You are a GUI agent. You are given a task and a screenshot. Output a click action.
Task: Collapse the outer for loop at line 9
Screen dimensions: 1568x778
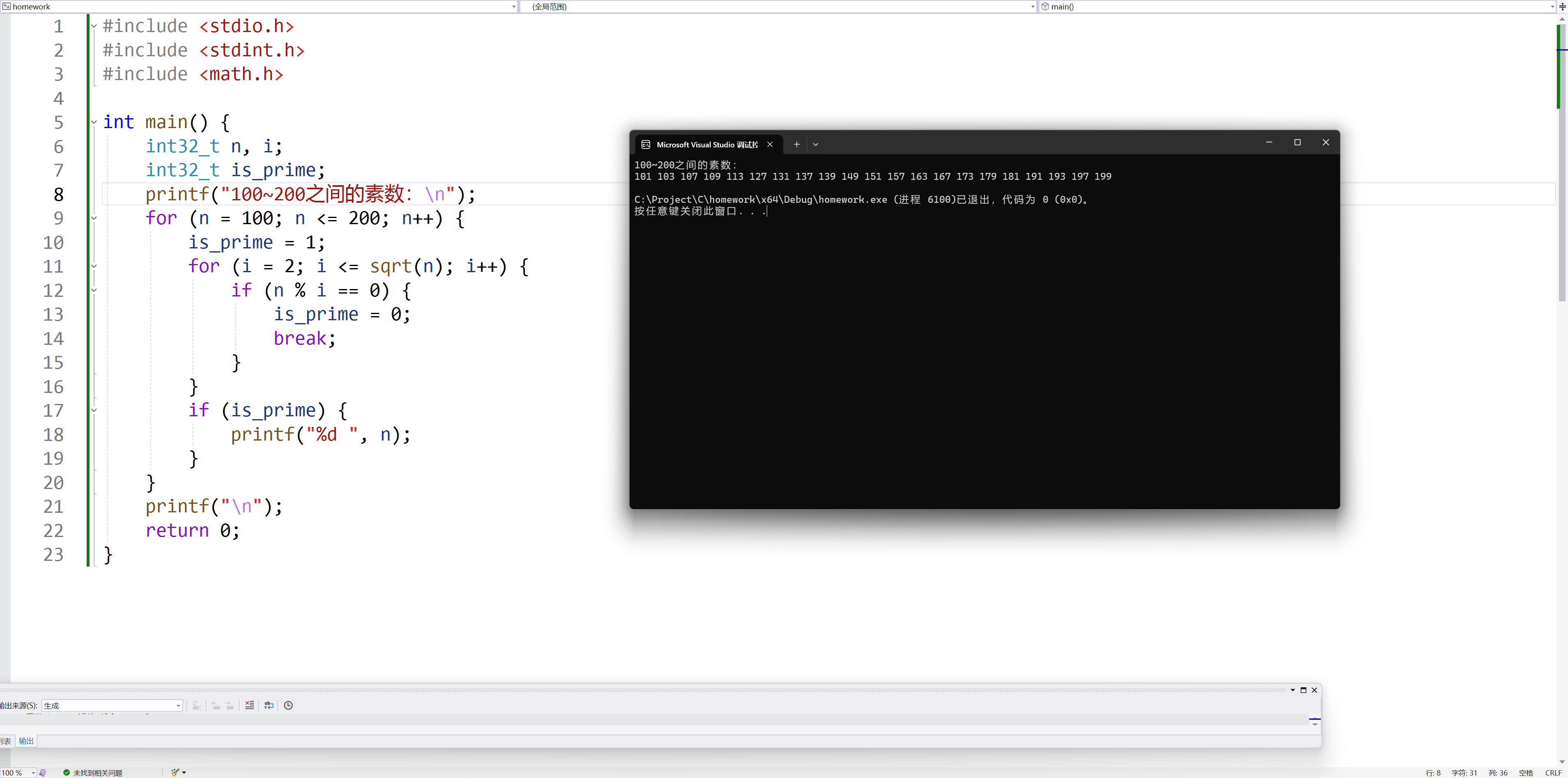(94, 218)
